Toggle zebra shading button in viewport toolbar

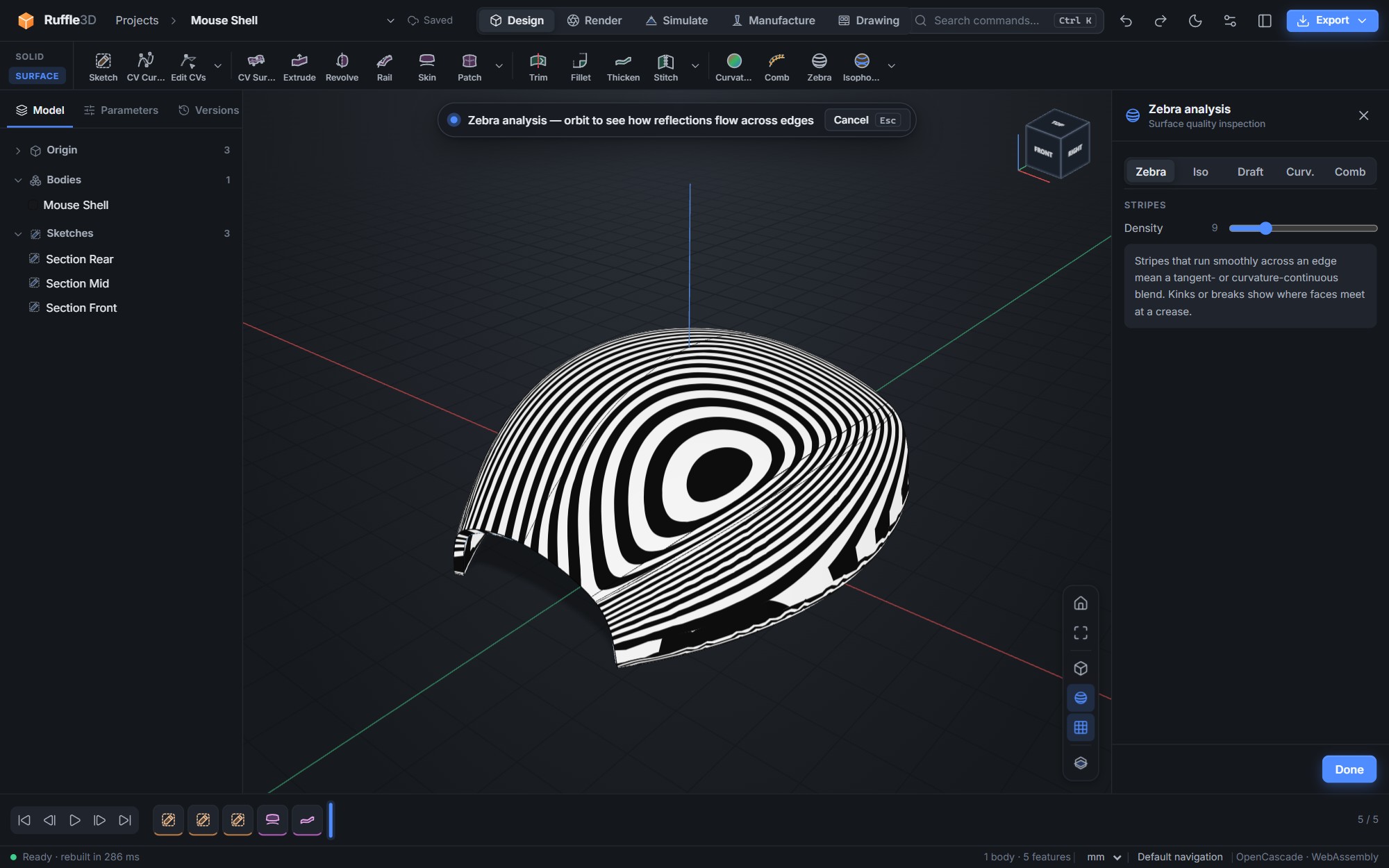tap(1081, 697)
